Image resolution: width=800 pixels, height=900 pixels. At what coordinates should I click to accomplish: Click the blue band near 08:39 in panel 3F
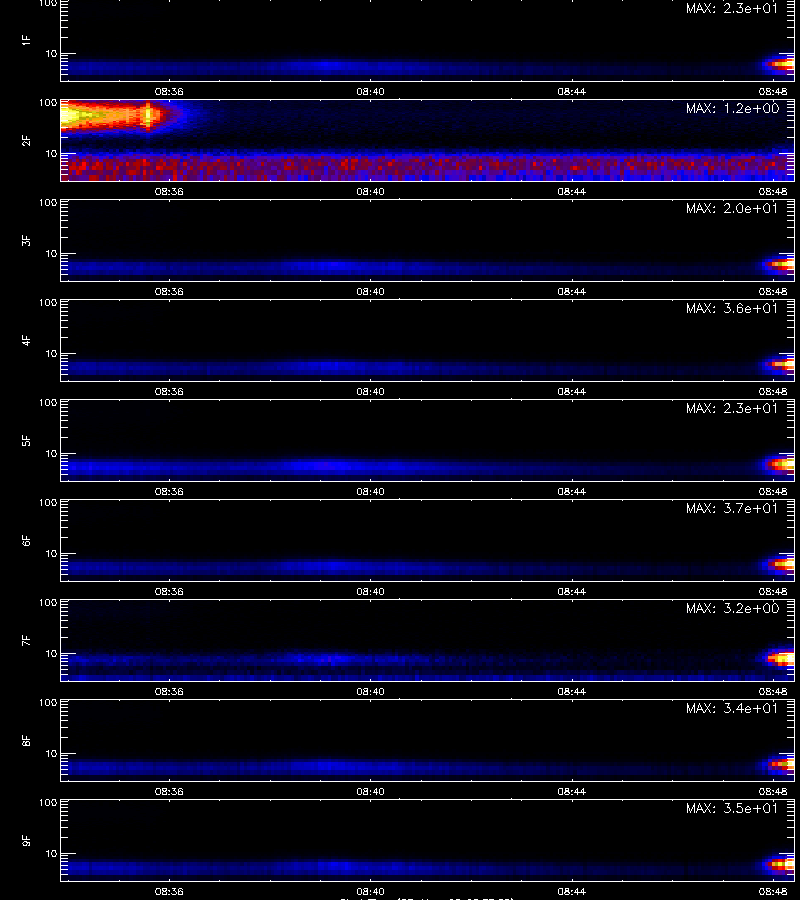pyautogui.click(x=333, y=266)
